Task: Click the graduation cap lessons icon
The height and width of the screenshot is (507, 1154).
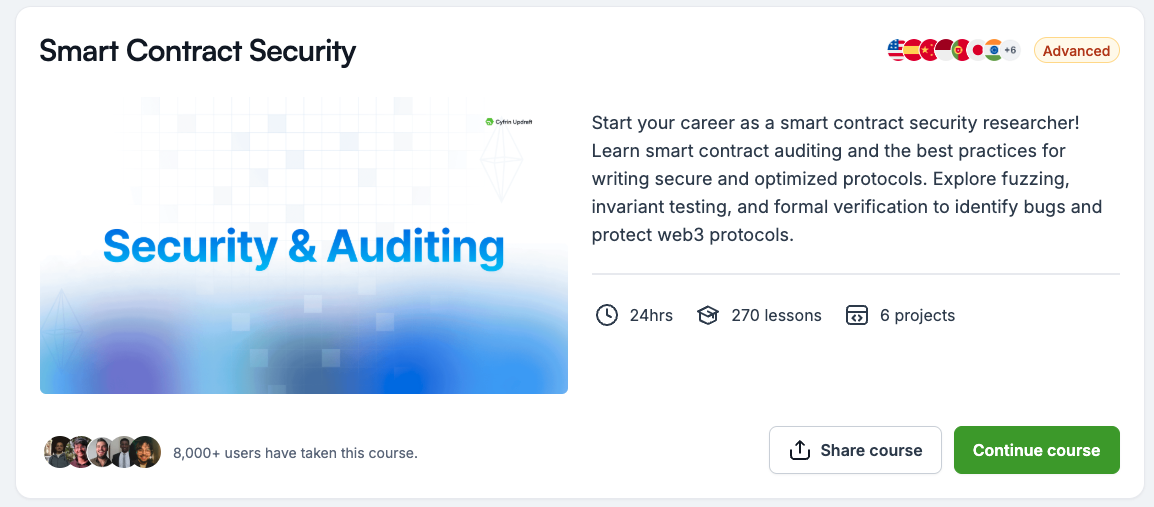Action: click(x=708, y=316)
